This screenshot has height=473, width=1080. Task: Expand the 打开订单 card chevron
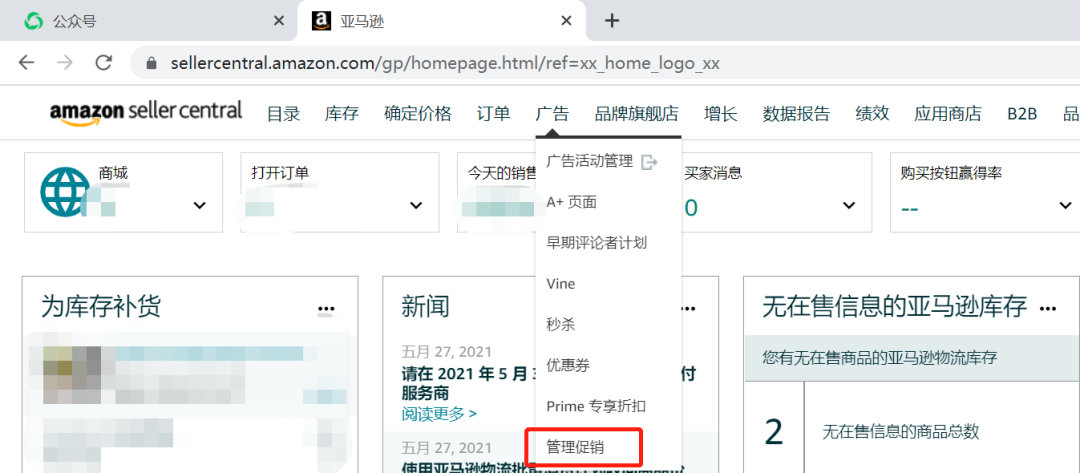[416, 205]
